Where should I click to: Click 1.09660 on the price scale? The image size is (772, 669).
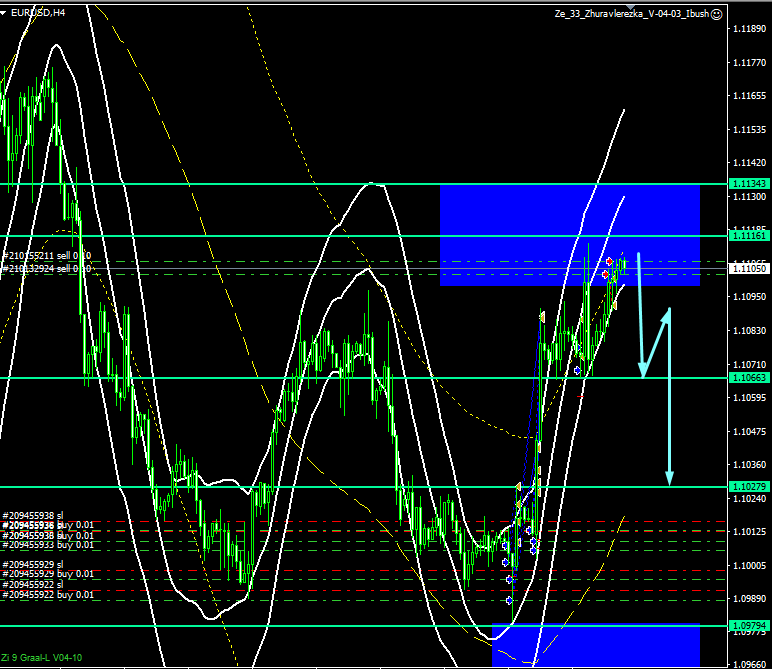pyautogui.click(x=749, y=664)
